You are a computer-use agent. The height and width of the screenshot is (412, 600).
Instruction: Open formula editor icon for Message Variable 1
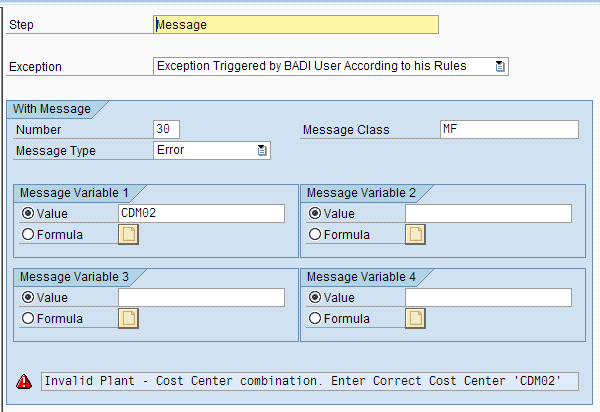tap(129, 234)
